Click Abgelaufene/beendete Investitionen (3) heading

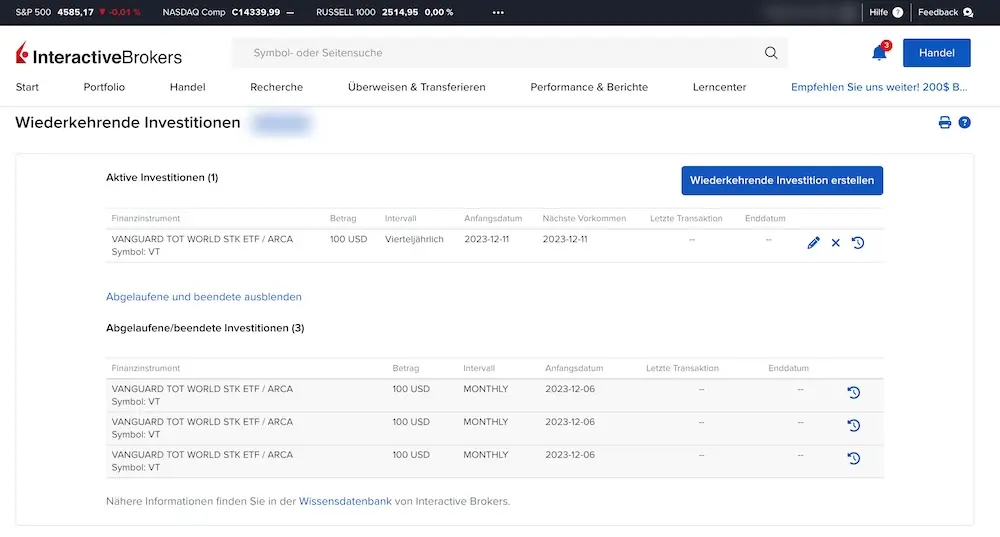click(x=205, y=328)
